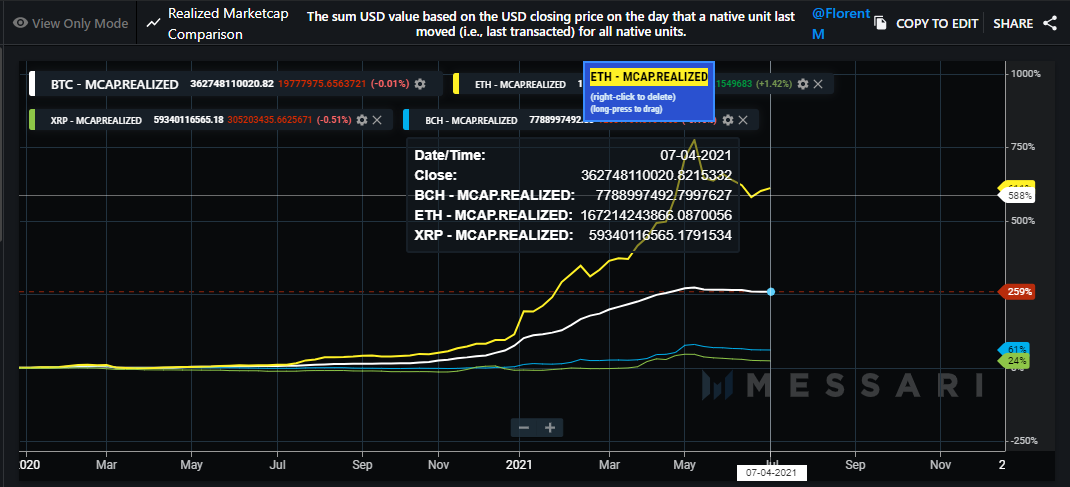Click the tooltip Date/Time row

[x=573, y=155]
